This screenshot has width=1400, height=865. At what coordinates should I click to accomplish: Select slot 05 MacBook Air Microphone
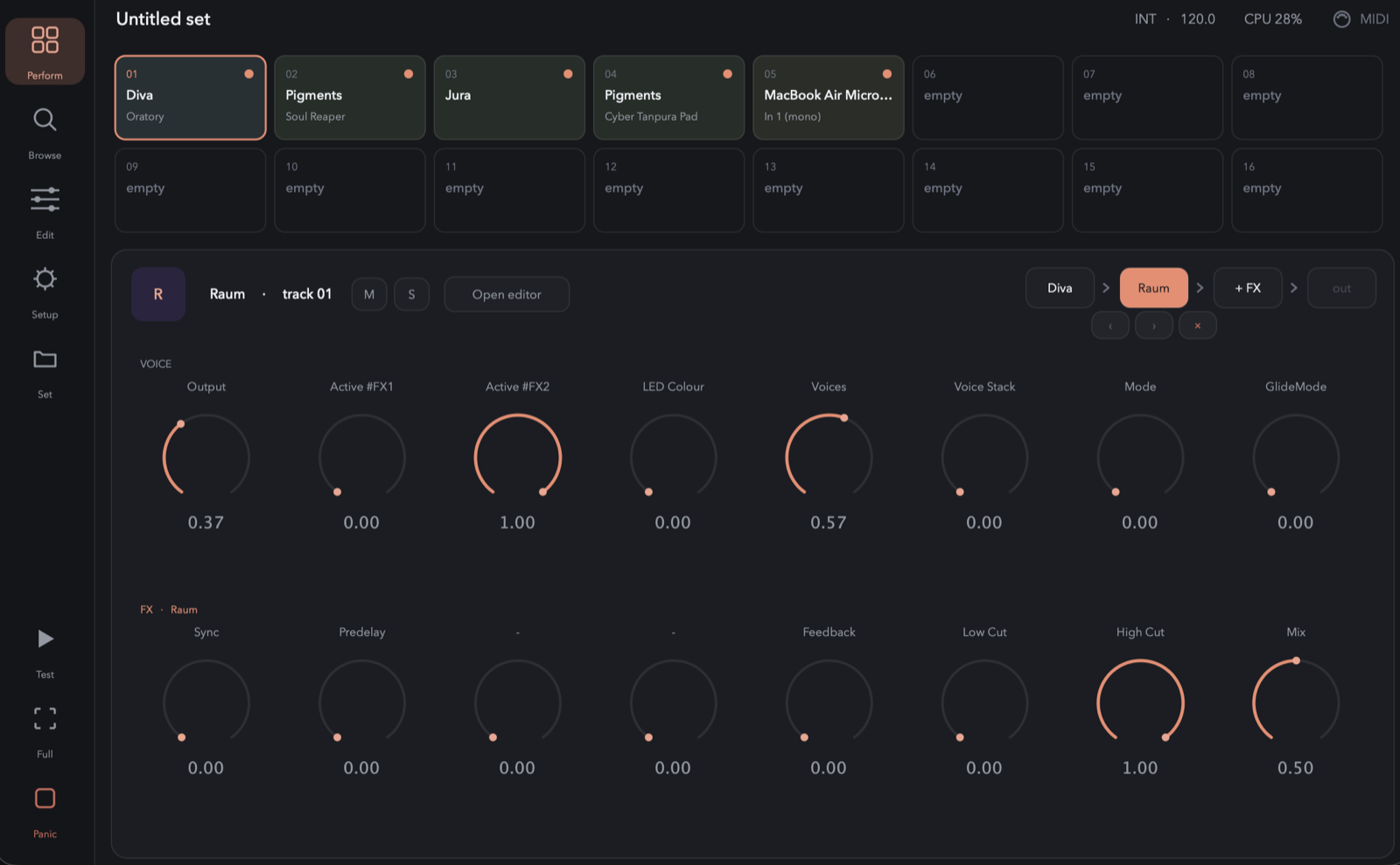point(829,98)
